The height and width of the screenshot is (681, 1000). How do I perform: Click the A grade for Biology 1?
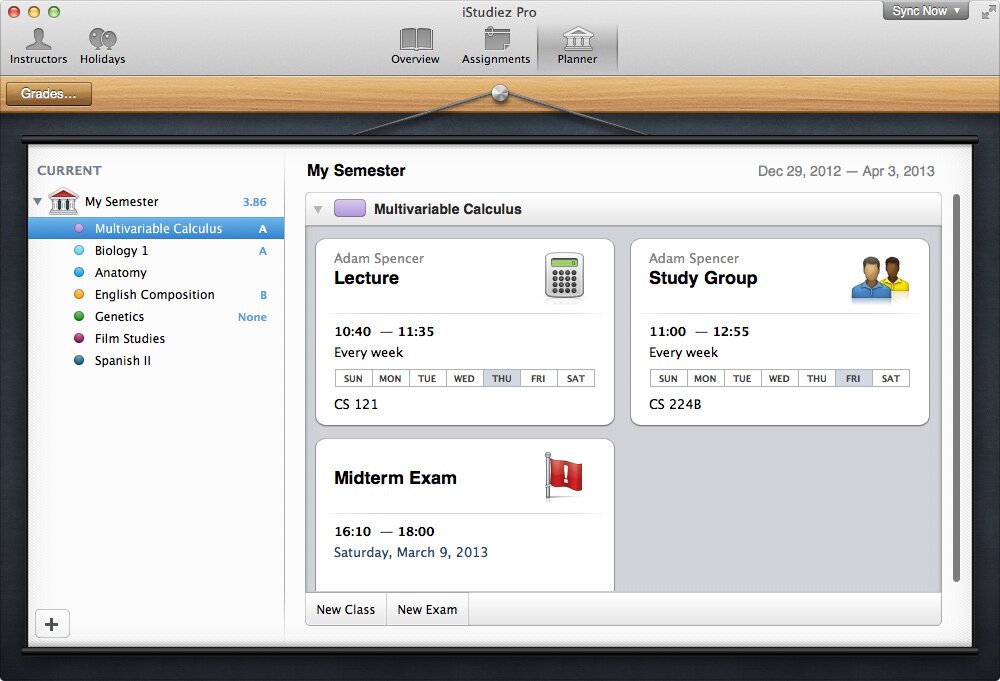[263, 251]
